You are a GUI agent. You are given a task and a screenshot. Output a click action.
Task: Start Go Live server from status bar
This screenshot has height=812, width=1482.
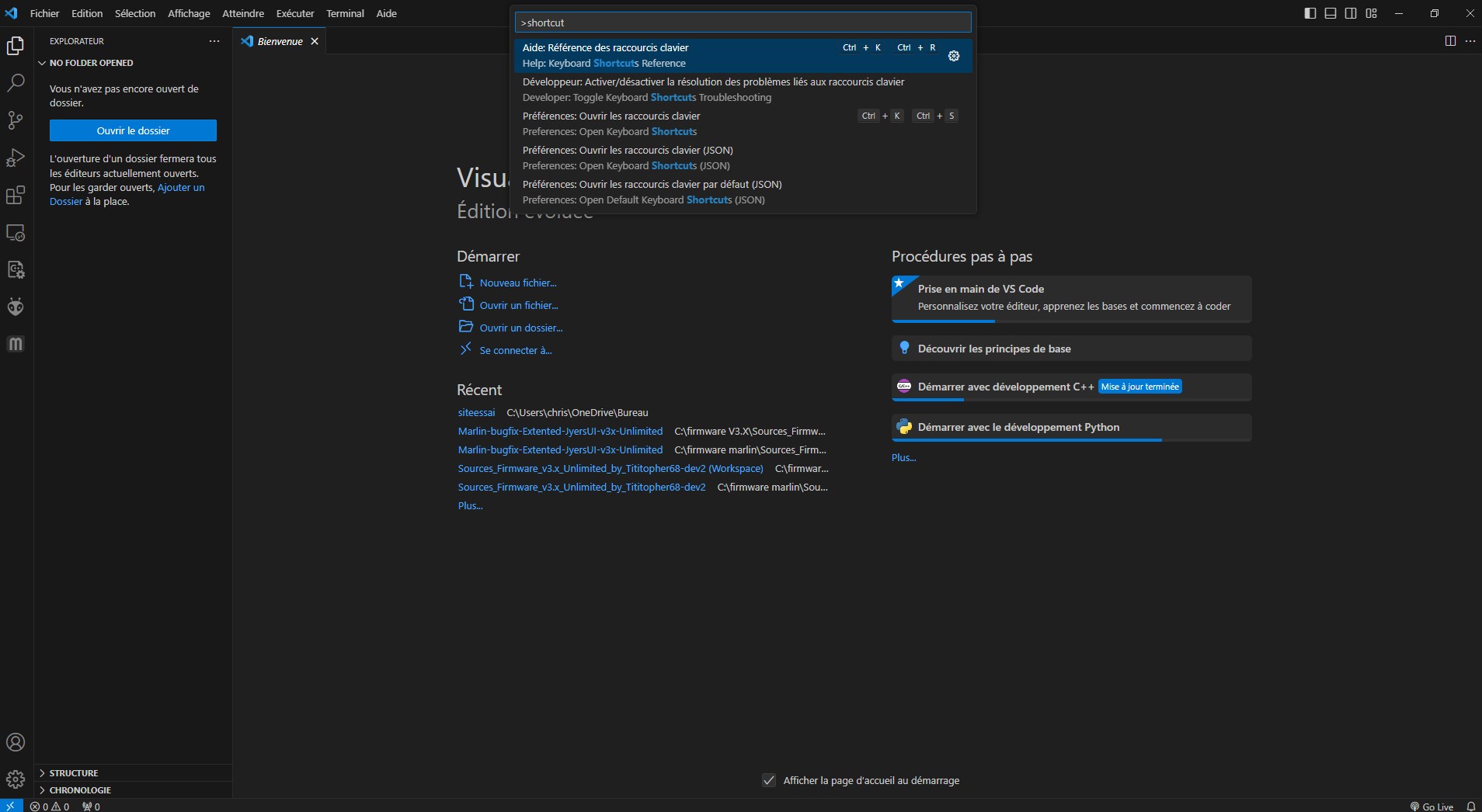point(1432,806)
